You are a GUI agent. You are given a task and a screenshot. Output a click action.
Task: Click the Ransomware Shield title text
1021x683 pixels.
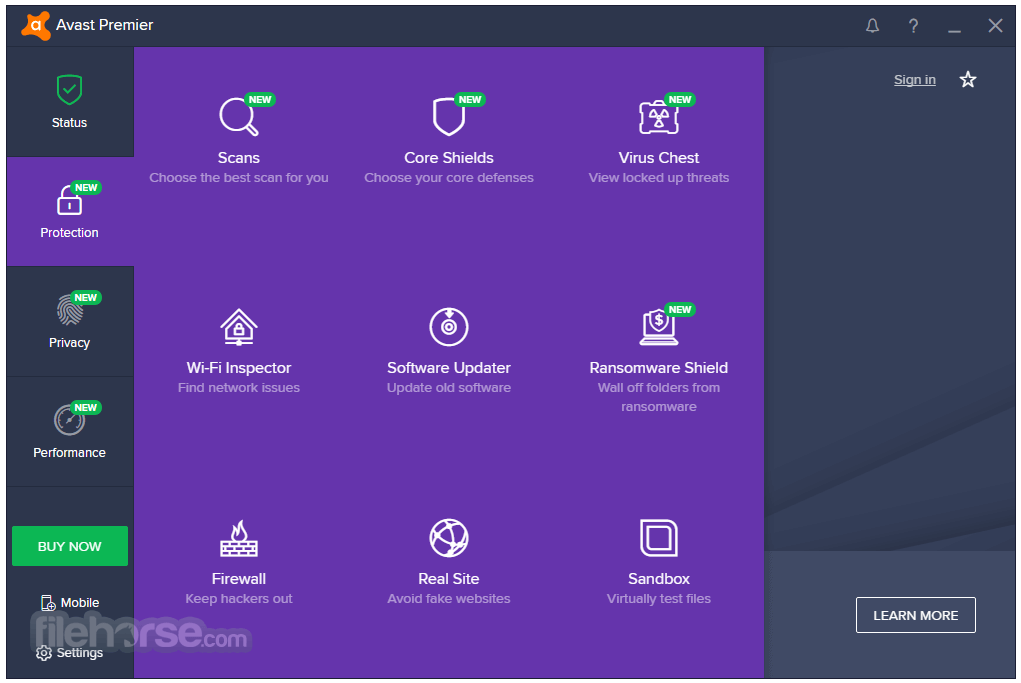tap(658, 368)
